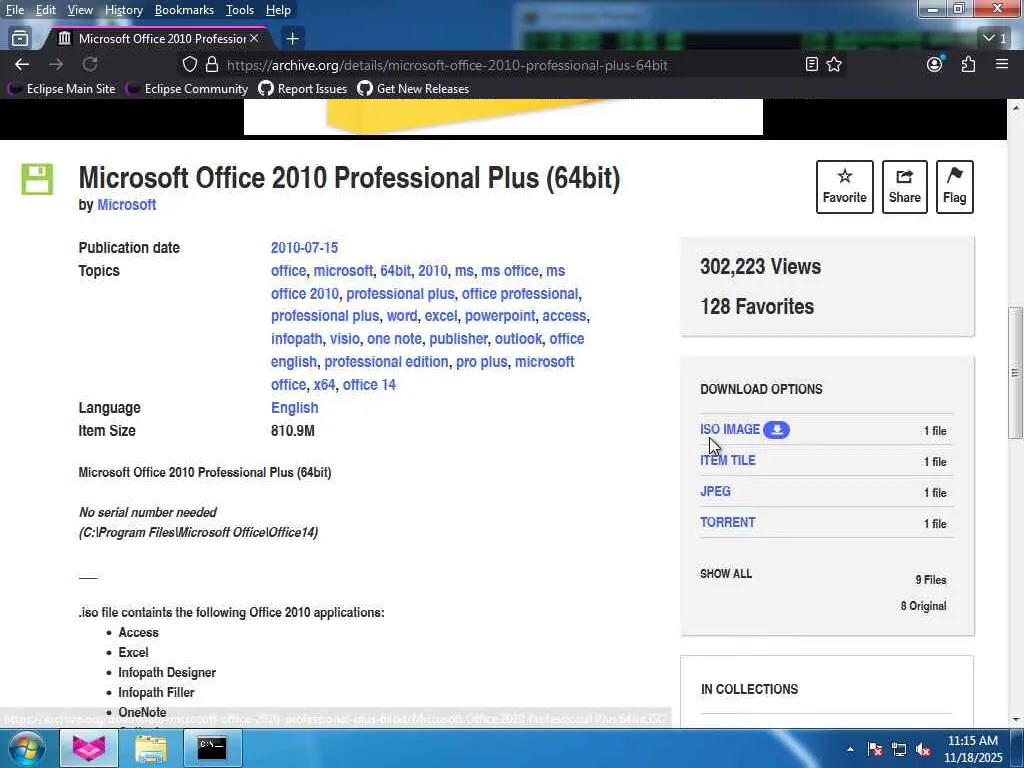This screenshot has width=1024, height=768.
Task: Open the office 14 topic link
Action: pos(369,385)
